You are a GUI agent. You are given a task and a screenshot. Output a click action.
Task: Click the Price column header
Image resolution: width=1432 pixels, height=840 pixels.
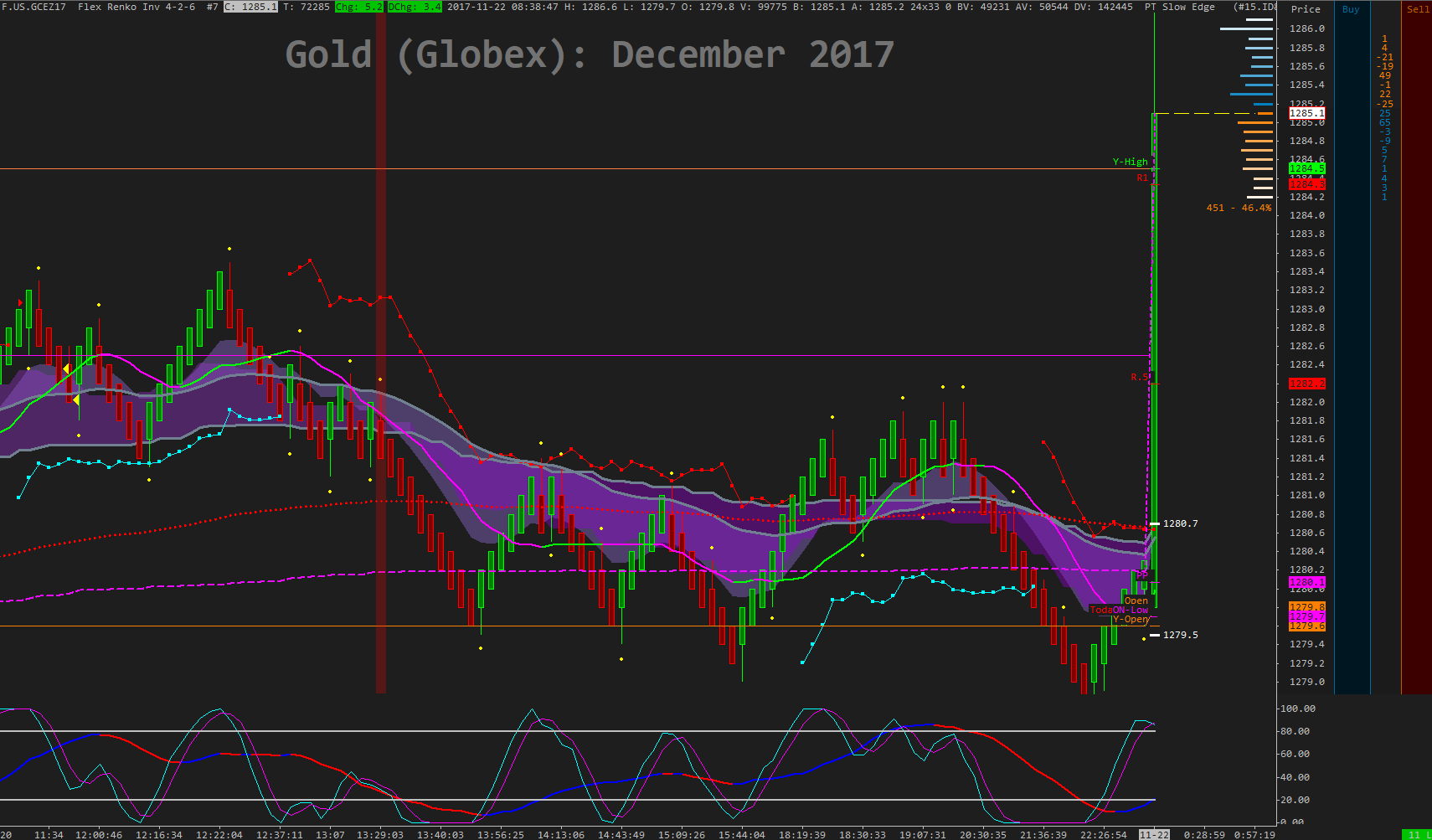[x=1306, y=9]
